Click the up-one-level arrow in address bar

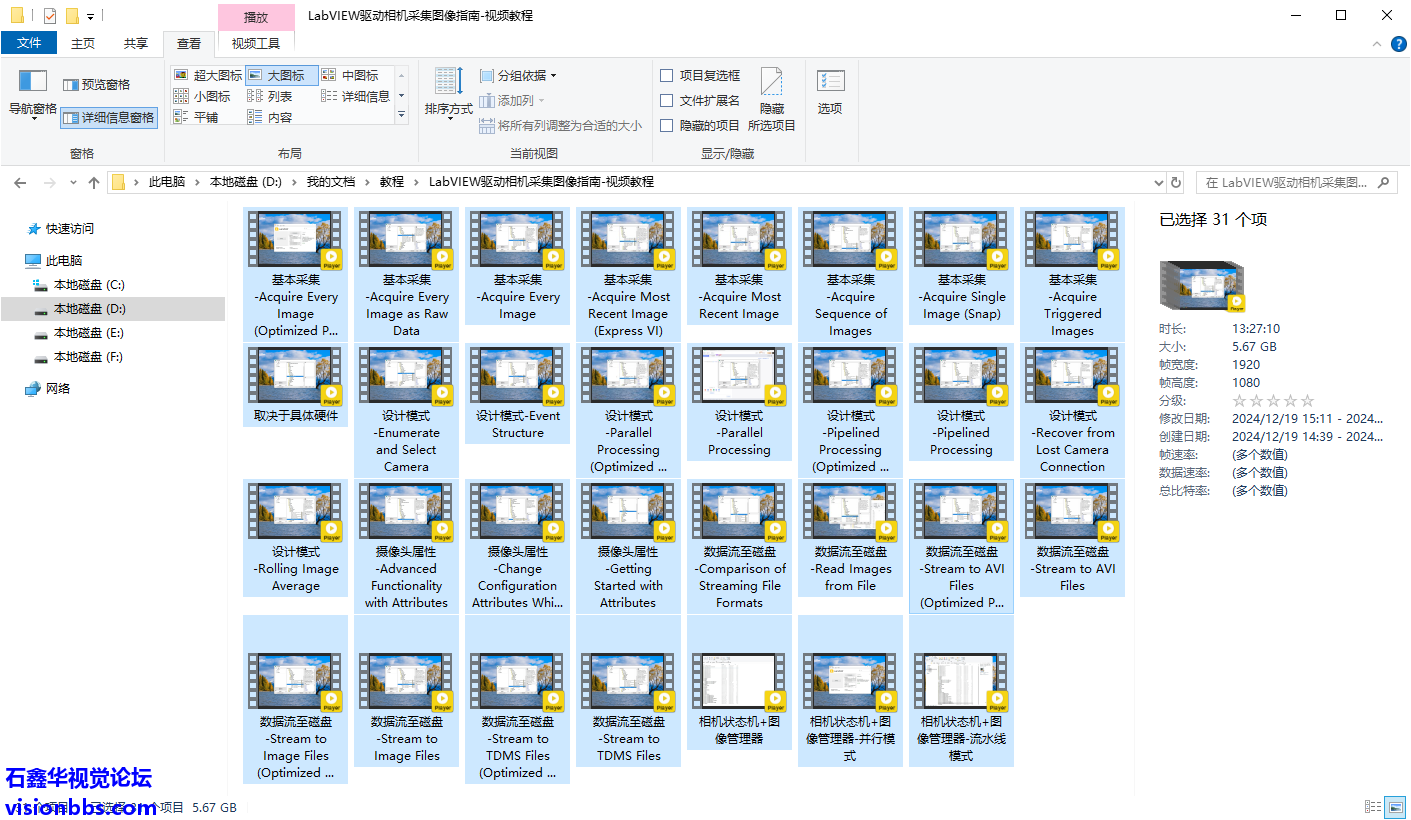pos(94,182)
